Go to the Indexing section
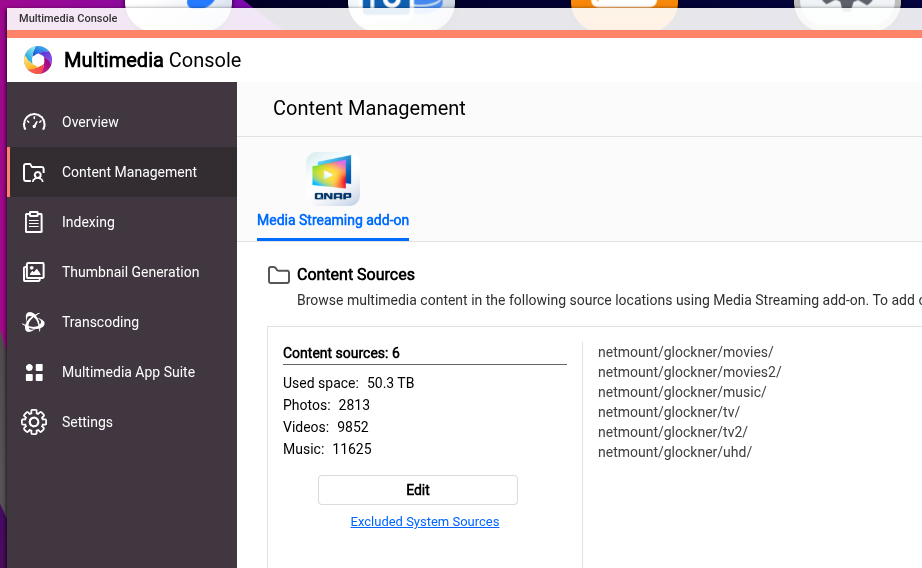 tap(88, 222)
